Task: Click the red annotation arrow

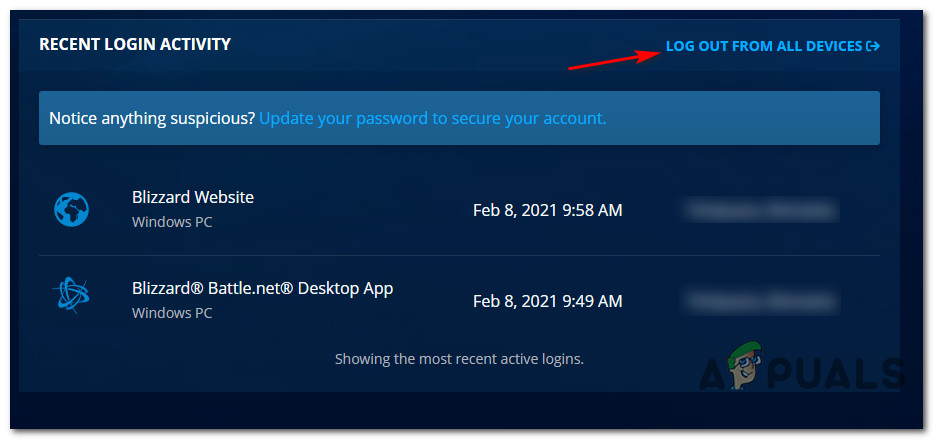Action: 612,57
